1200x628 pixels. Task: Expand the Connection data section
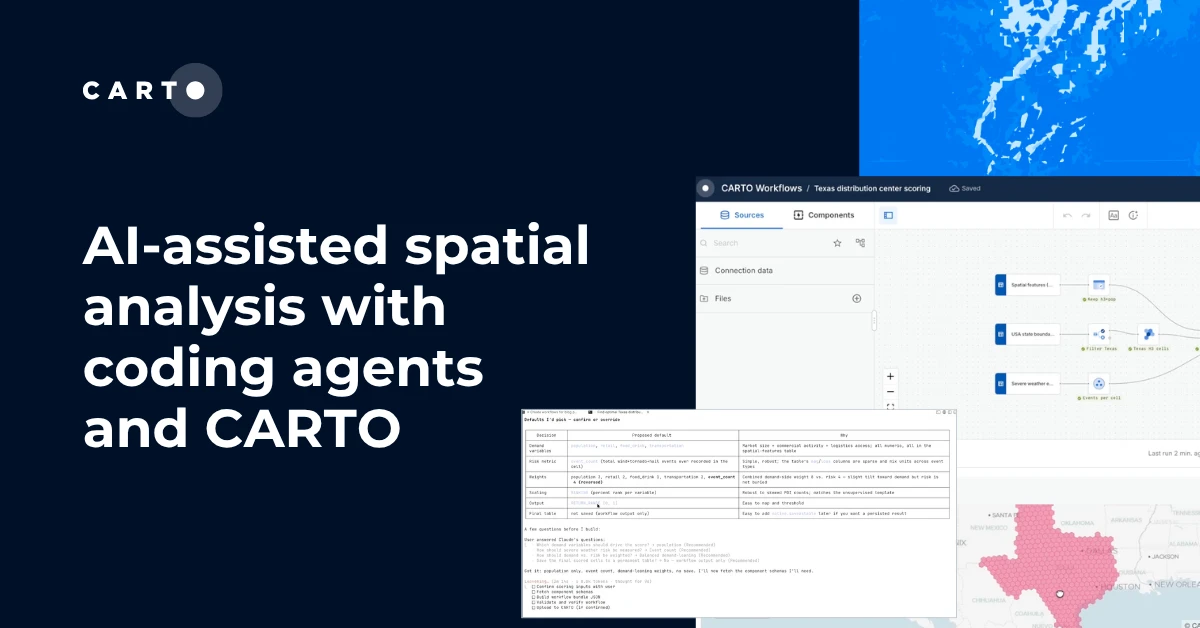pyautogui.click(x=785, y=270)
